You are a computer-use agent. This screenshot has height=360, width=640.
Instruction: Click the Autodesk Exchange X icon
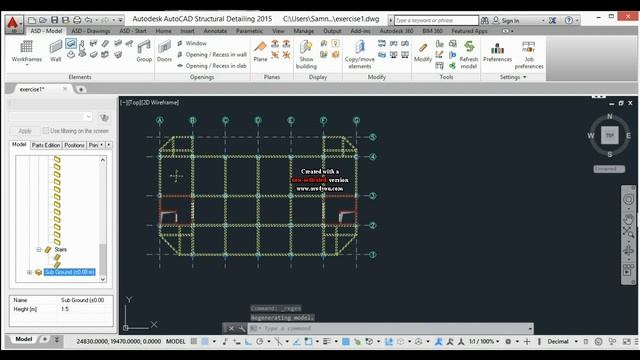click(x=552, y=20)
